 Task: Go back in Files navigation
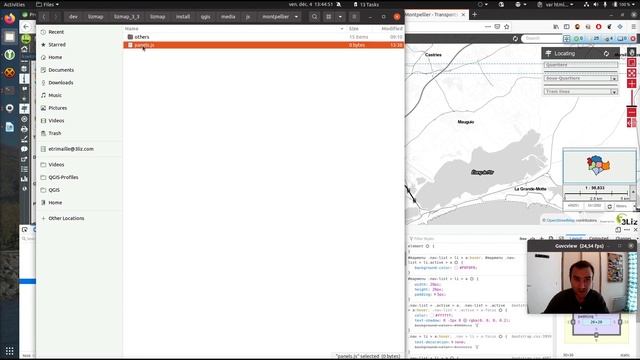point(44,17)
